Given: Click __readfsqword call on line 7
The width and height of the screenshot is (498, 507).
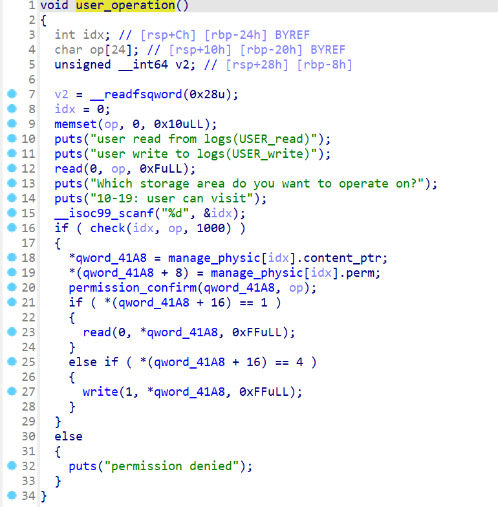Looking at the screenshot, I should [136, 94].
